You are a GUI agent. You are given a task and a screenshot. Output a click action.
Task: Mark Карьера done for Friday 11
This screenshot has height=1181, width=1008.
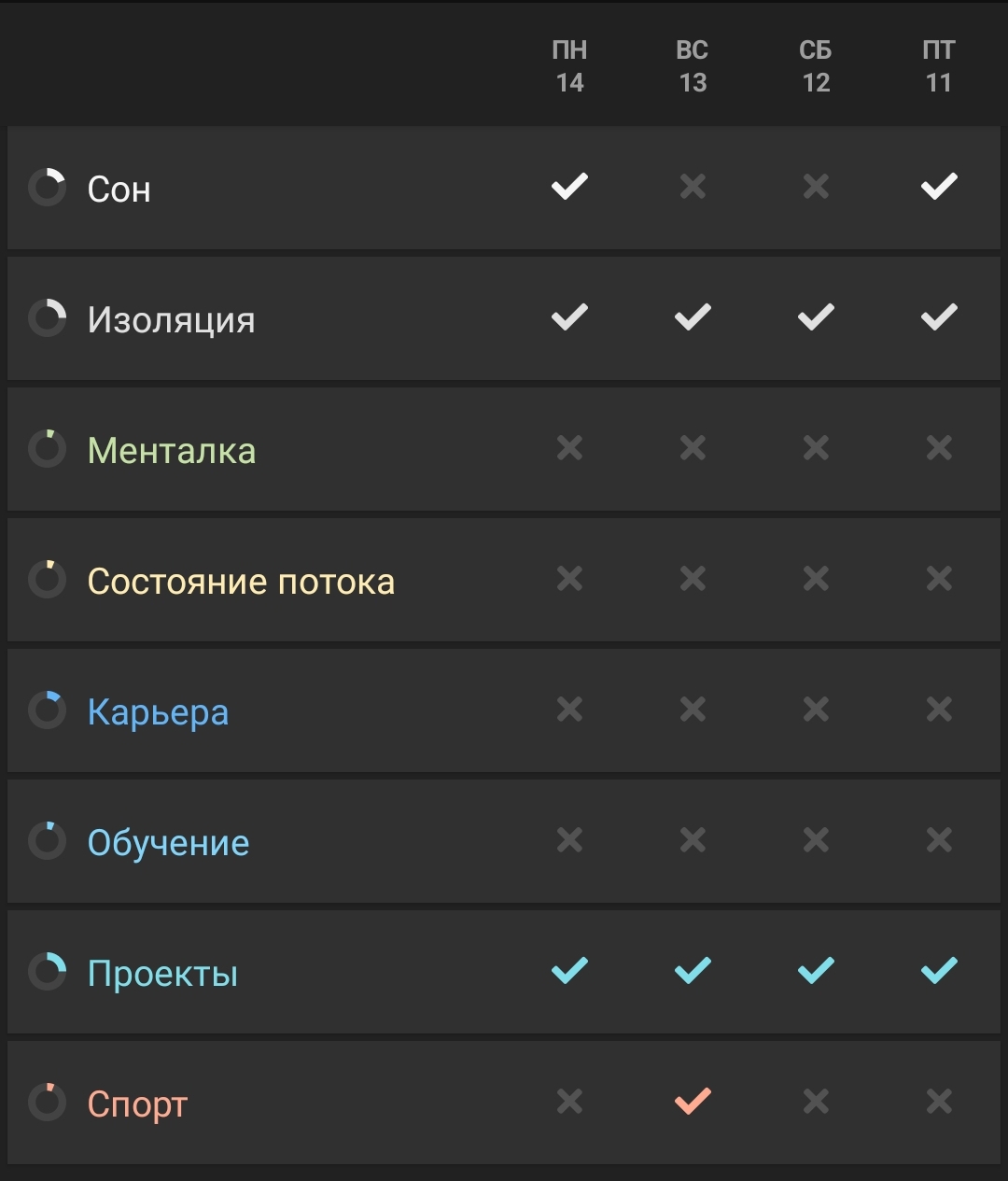[x=939, y=710]
